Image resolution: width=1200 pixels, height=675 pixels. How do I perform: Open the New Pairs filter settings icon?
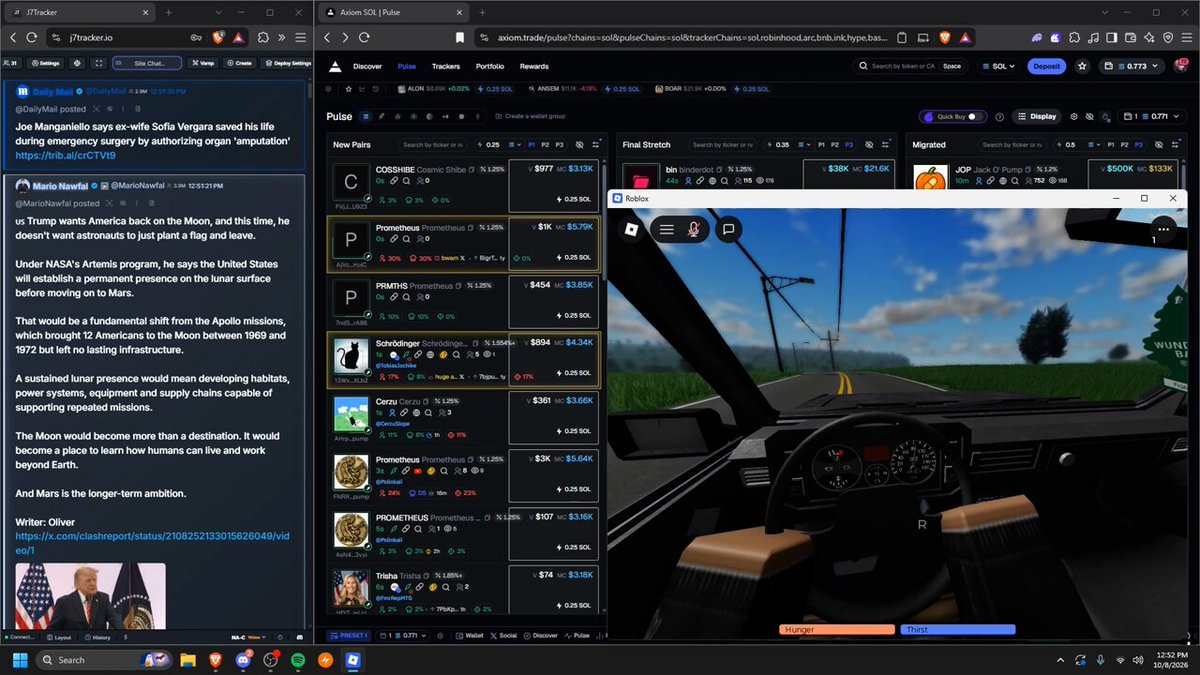pyautogui.click(x=596, y=145)
